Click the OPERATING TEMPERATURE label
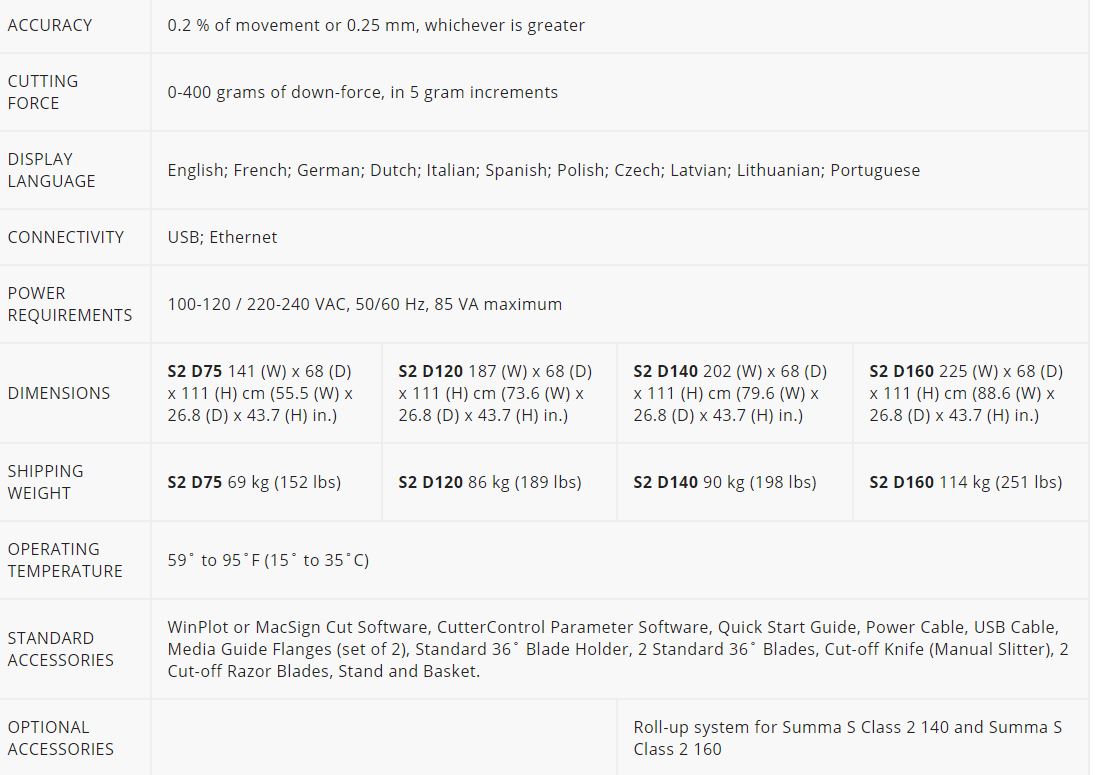Screen dimensions: 1108x775 (x=64, y=560)
